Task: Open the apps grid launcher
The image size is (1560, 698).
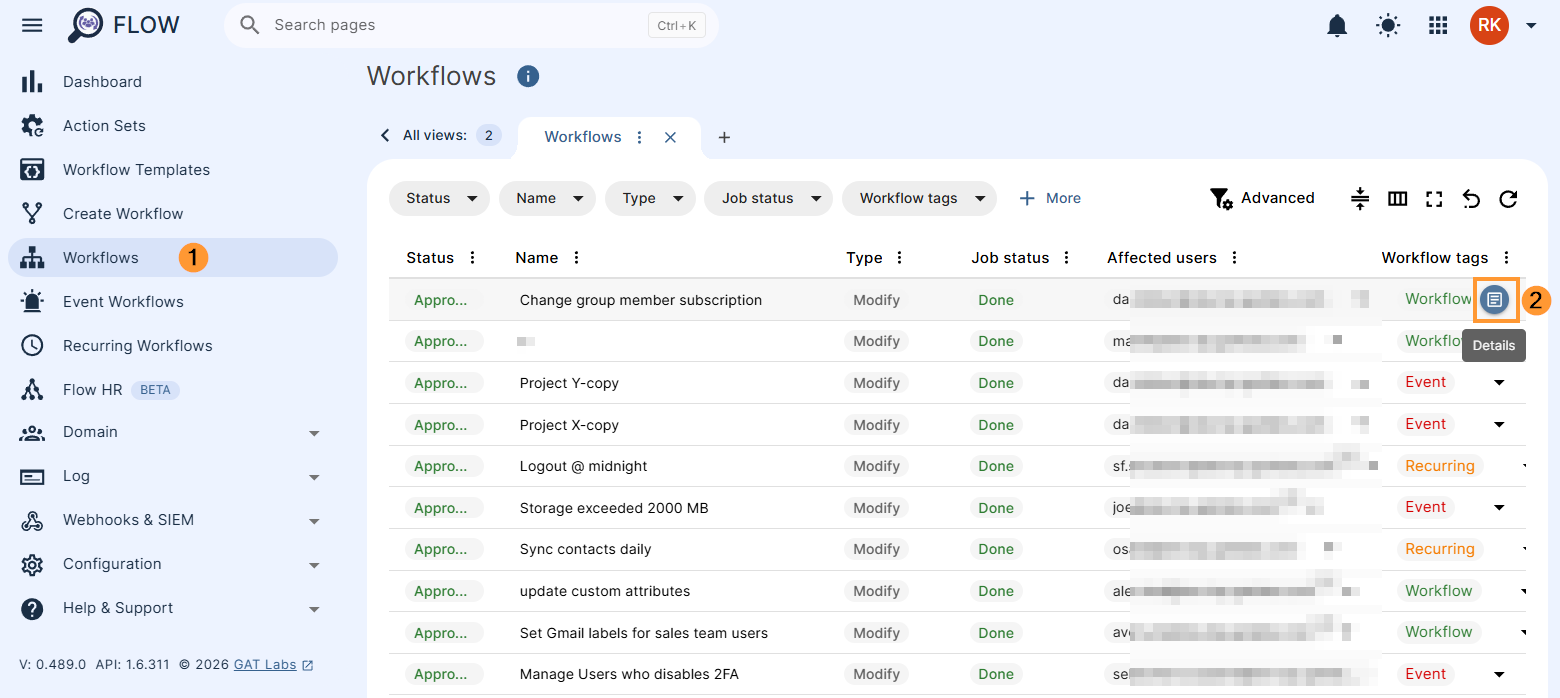Action: point(1438,26)
